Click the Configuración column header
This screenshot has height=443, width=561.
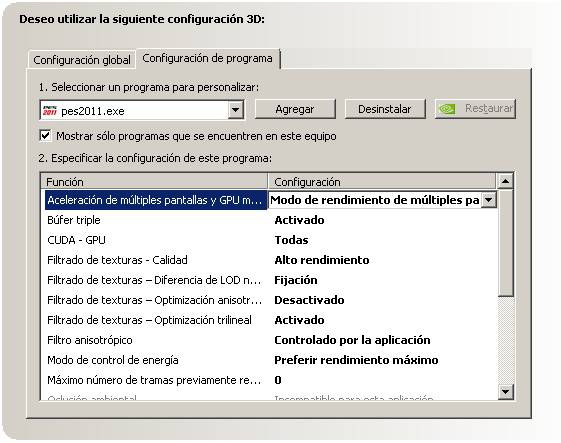click(x=382, y=182)
